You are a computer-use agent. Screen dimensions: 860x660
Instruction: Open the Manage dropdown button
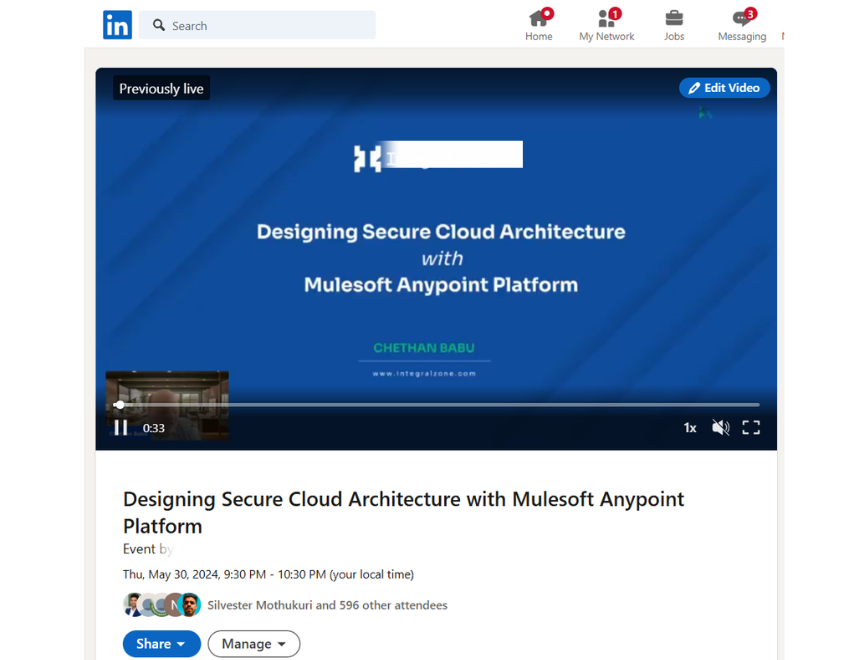[254, 644]
